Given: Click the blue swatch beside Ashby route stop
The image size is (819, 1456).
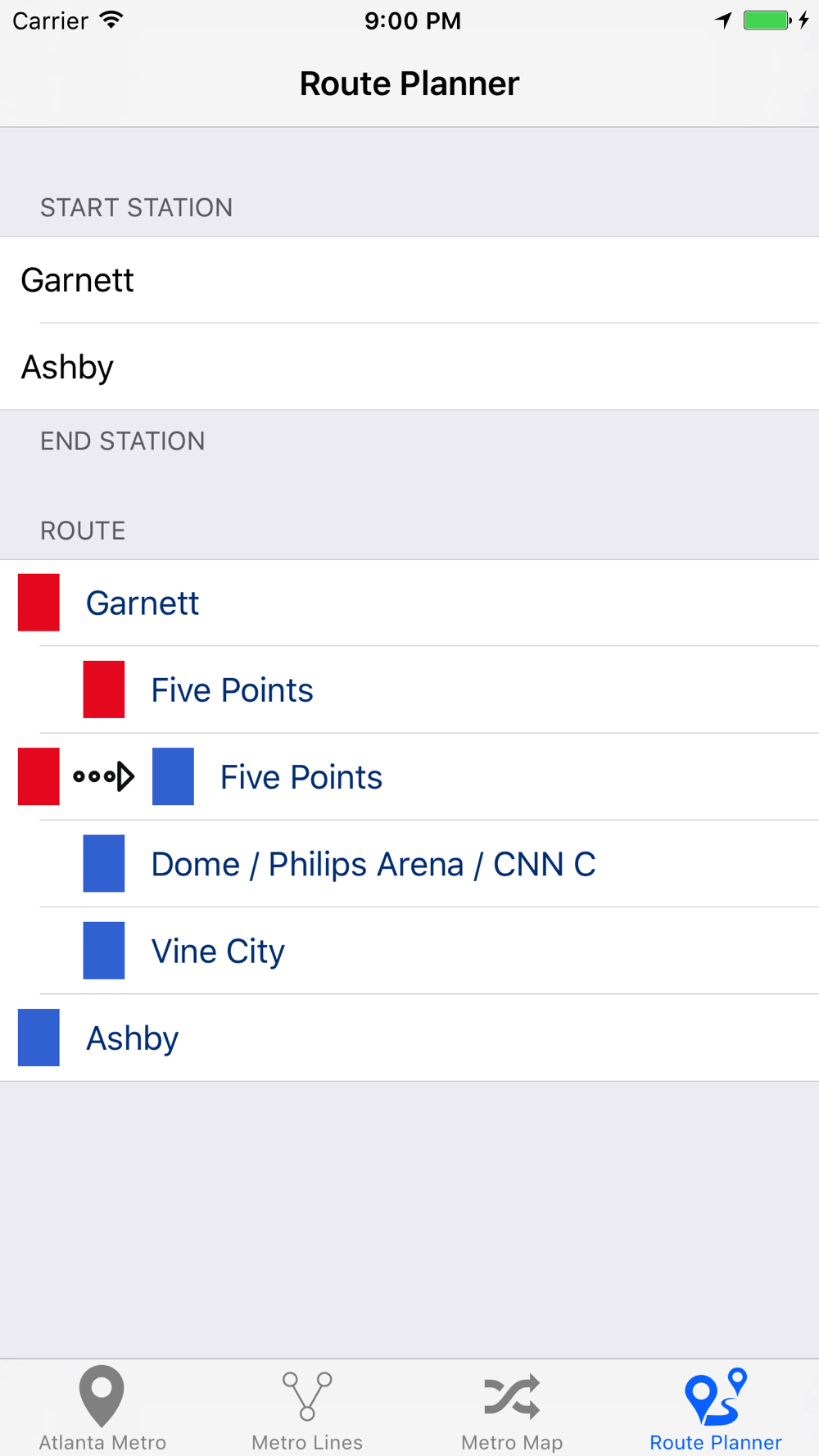Looking at the screenshot, I should 38,1038.
